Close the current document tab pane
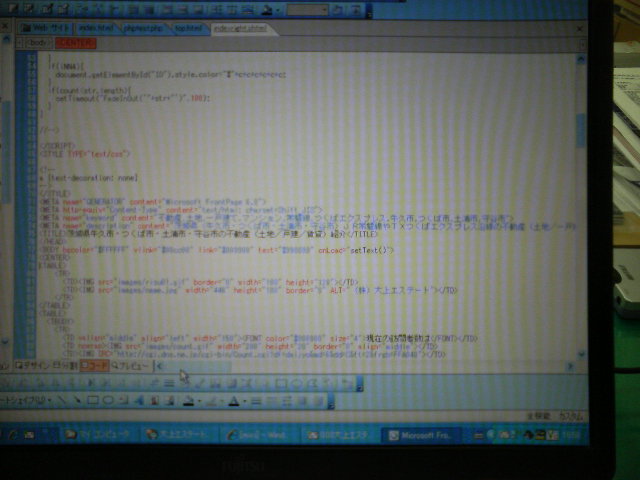 click(580, 29)
